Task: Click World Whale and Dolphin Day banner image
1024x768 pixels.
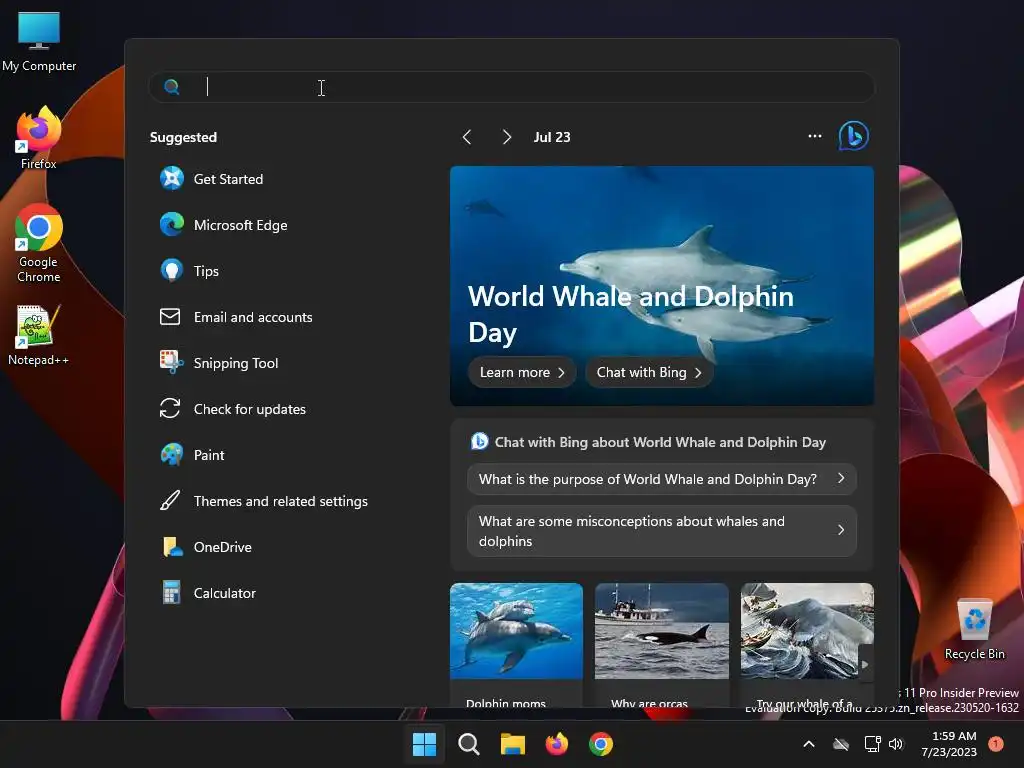Action: 662,285
